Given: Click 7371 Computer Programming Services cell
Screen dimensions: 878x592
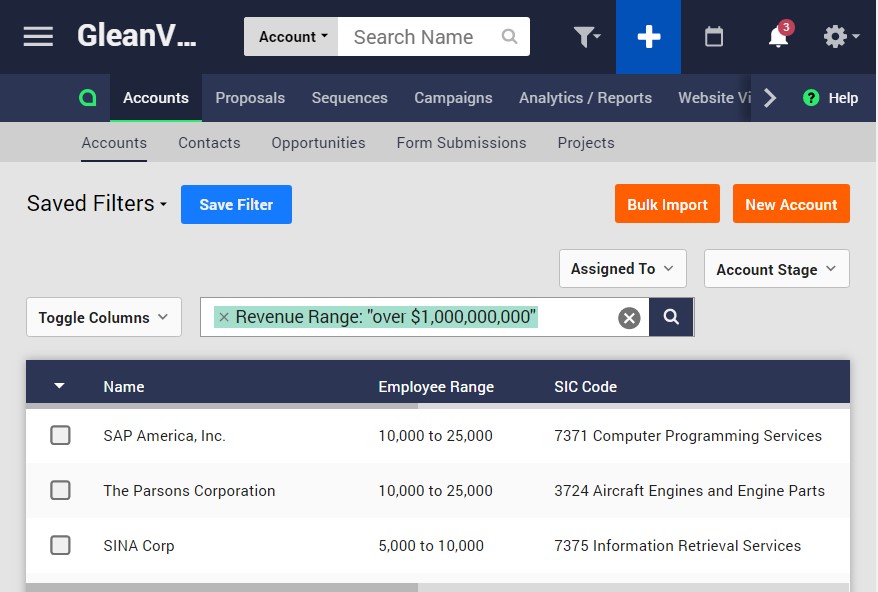Looking at the screenshot, I should point(688,436).
